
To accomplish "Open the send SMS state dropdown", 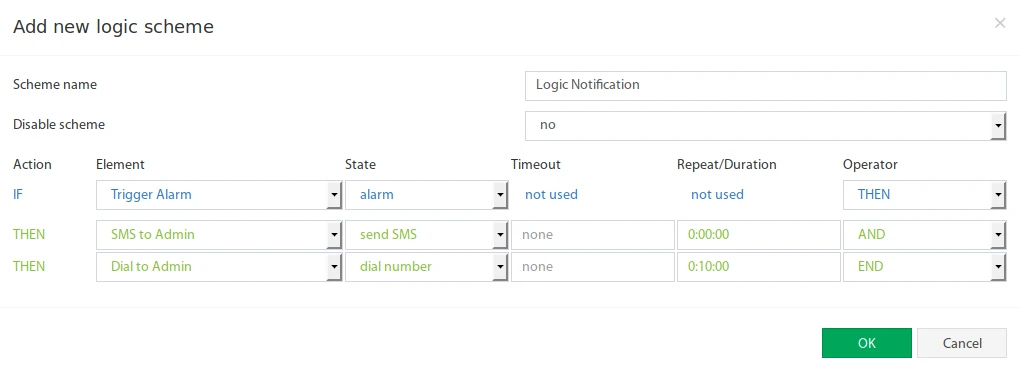I will pyautogui.click(x=426, y=234).
